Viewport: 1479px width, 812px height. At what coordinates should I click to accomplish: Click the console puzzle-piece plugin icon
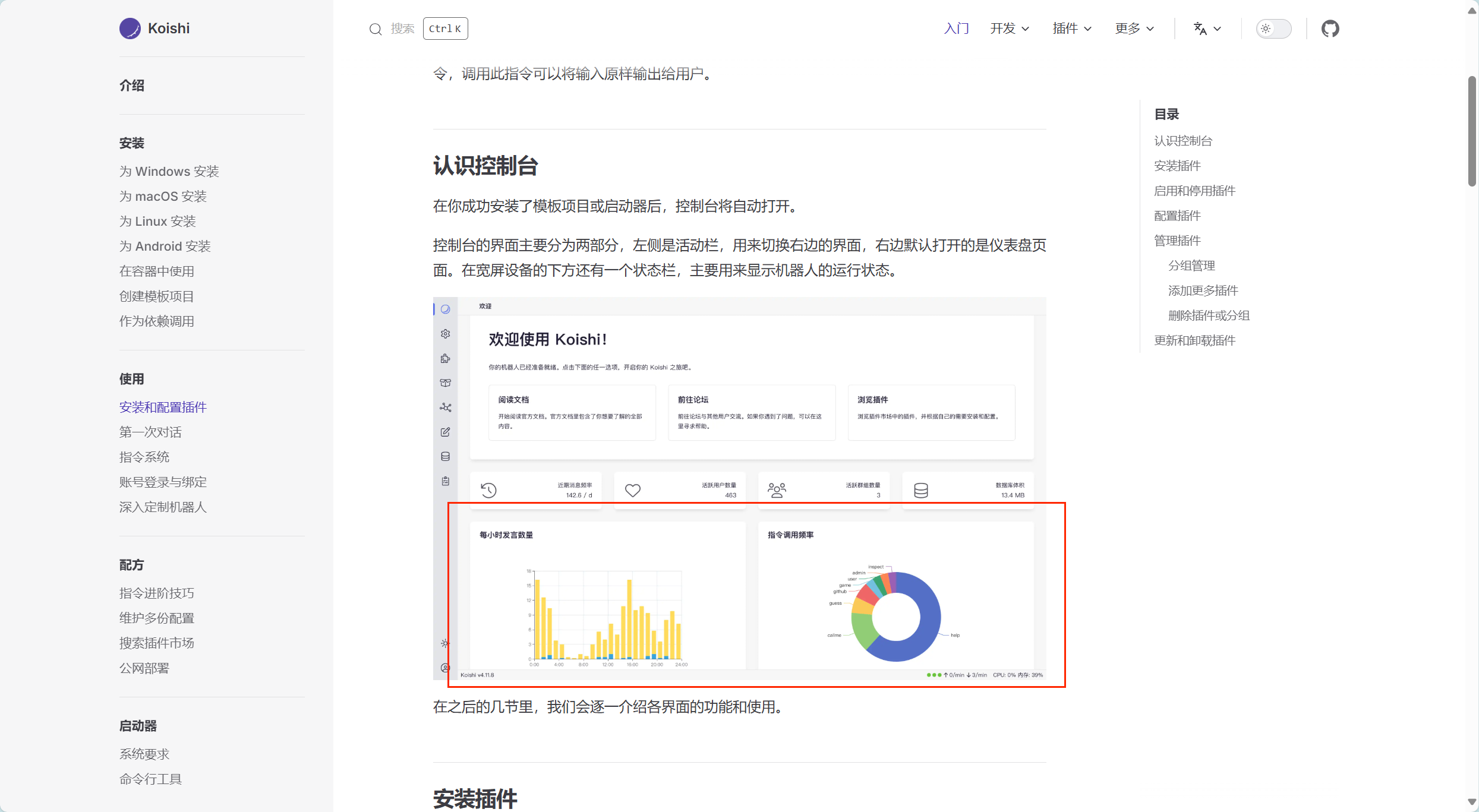[x=446, y=358]
